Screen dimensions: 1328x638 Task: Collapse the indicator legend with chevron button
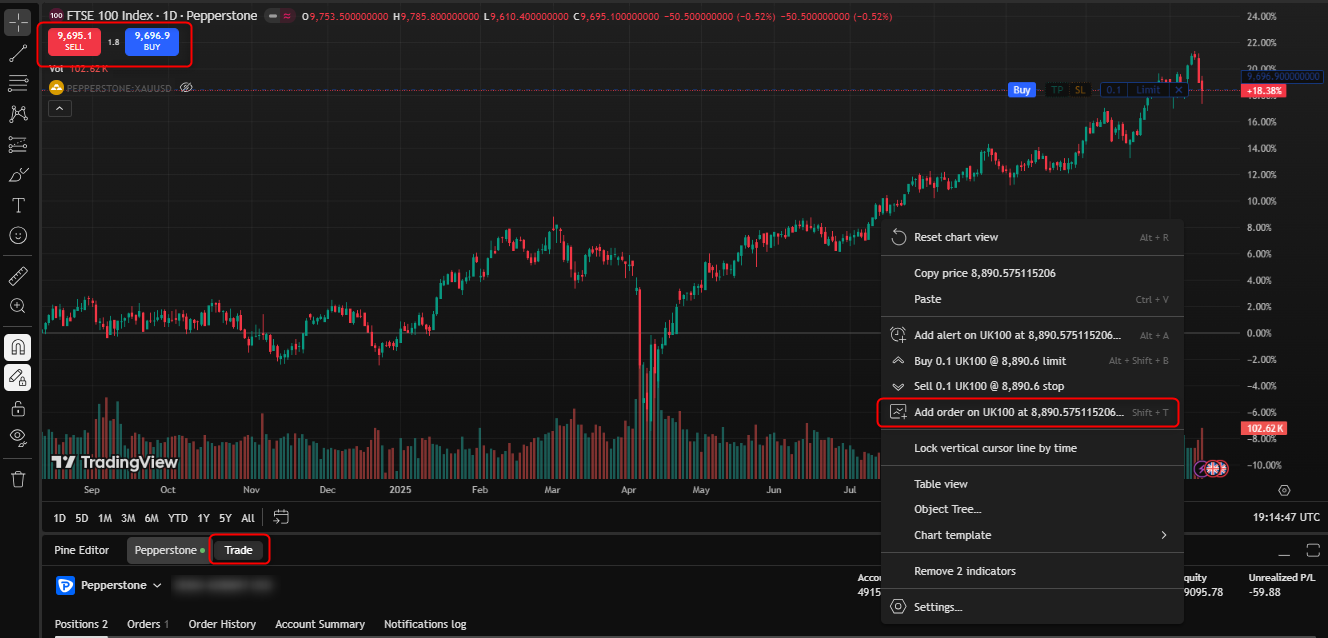coord(60,109)
